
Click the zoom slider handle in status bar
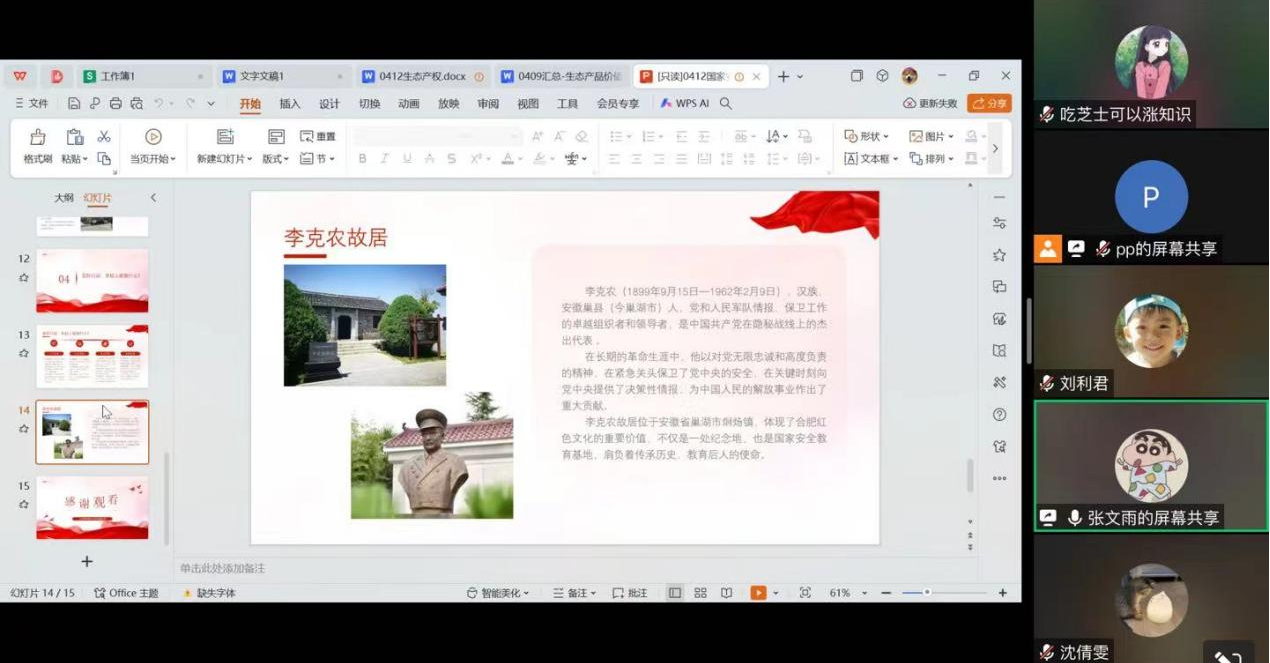[x=927, y=593]
